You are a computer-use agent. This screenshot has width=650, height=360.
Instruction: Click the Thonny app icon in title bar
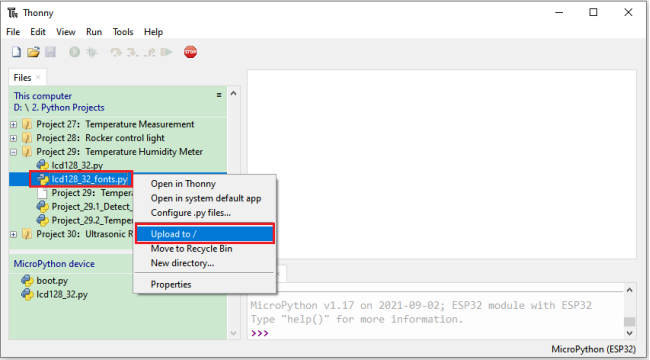(x=12, y=13)
